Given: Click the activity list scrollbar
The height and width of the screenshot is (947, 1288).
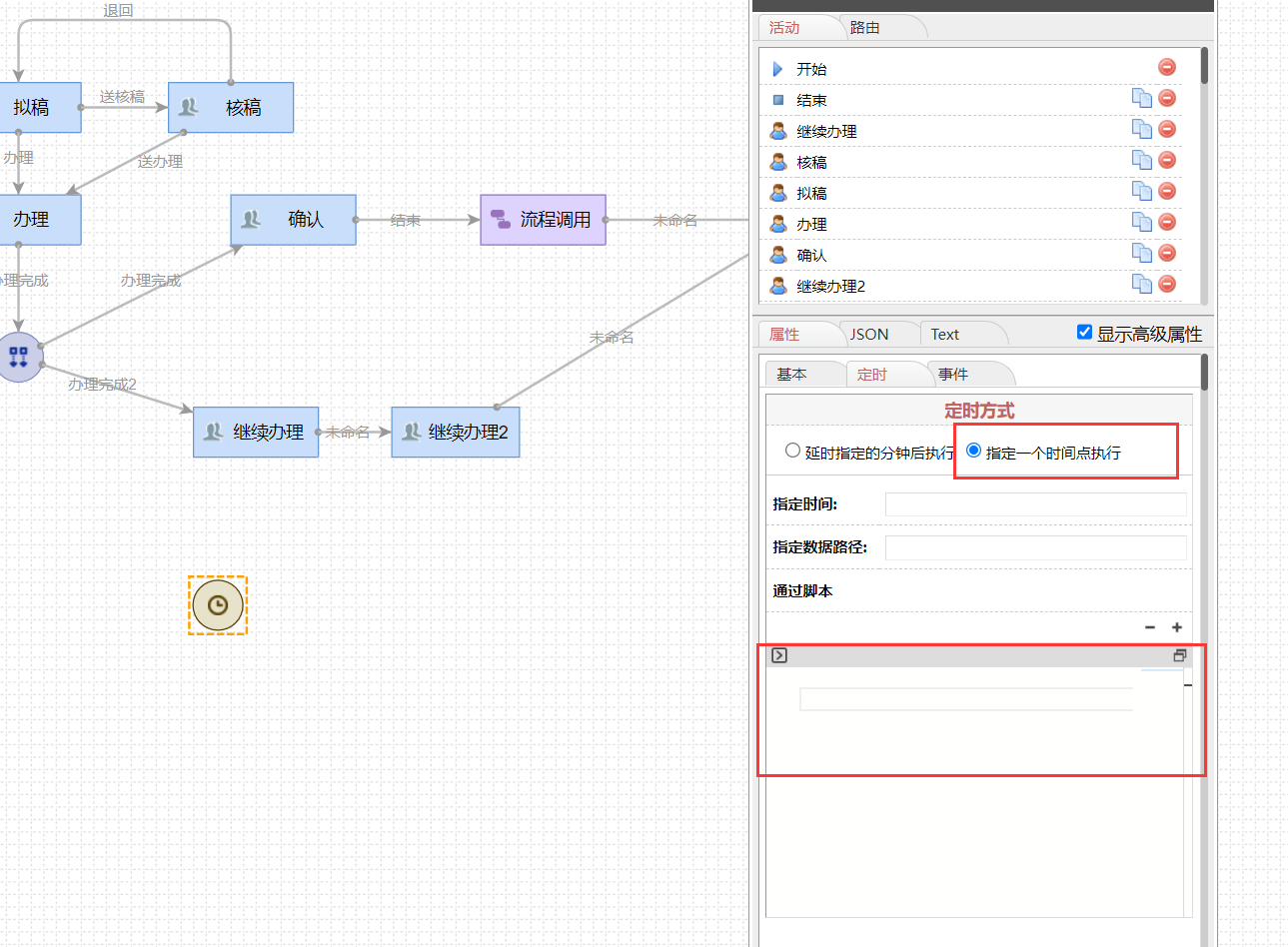Looking at the screenshot, I should (x=1204, y=67).
